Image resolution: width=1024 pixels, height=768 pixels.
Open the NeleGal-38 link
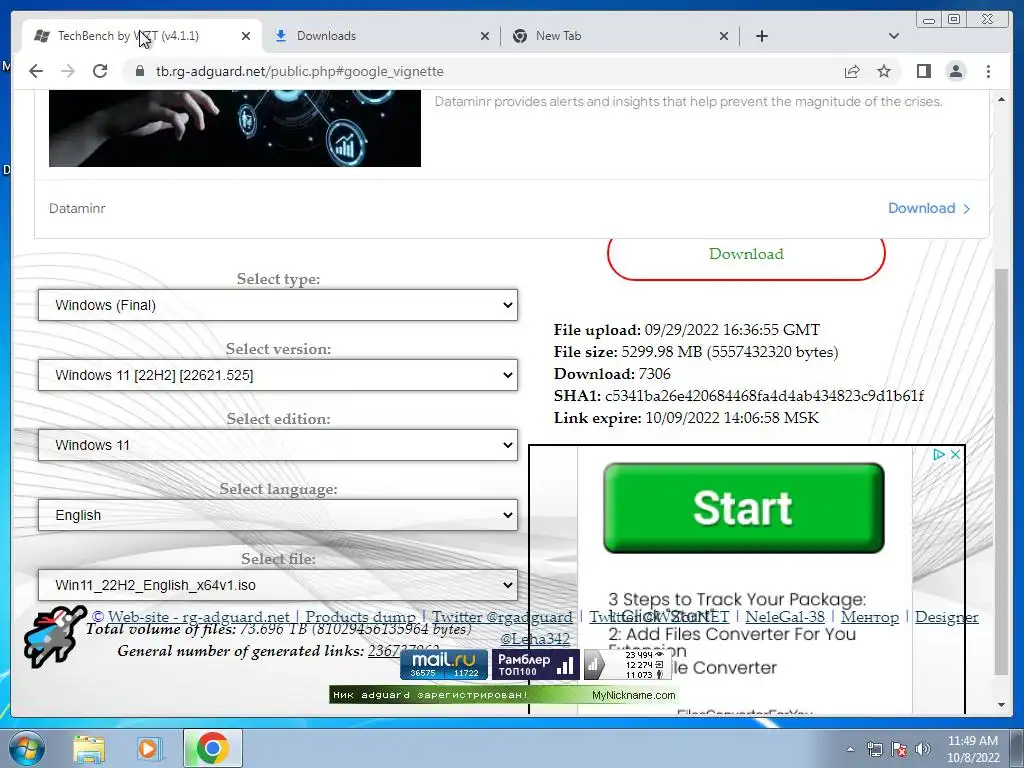coord(785,616)
